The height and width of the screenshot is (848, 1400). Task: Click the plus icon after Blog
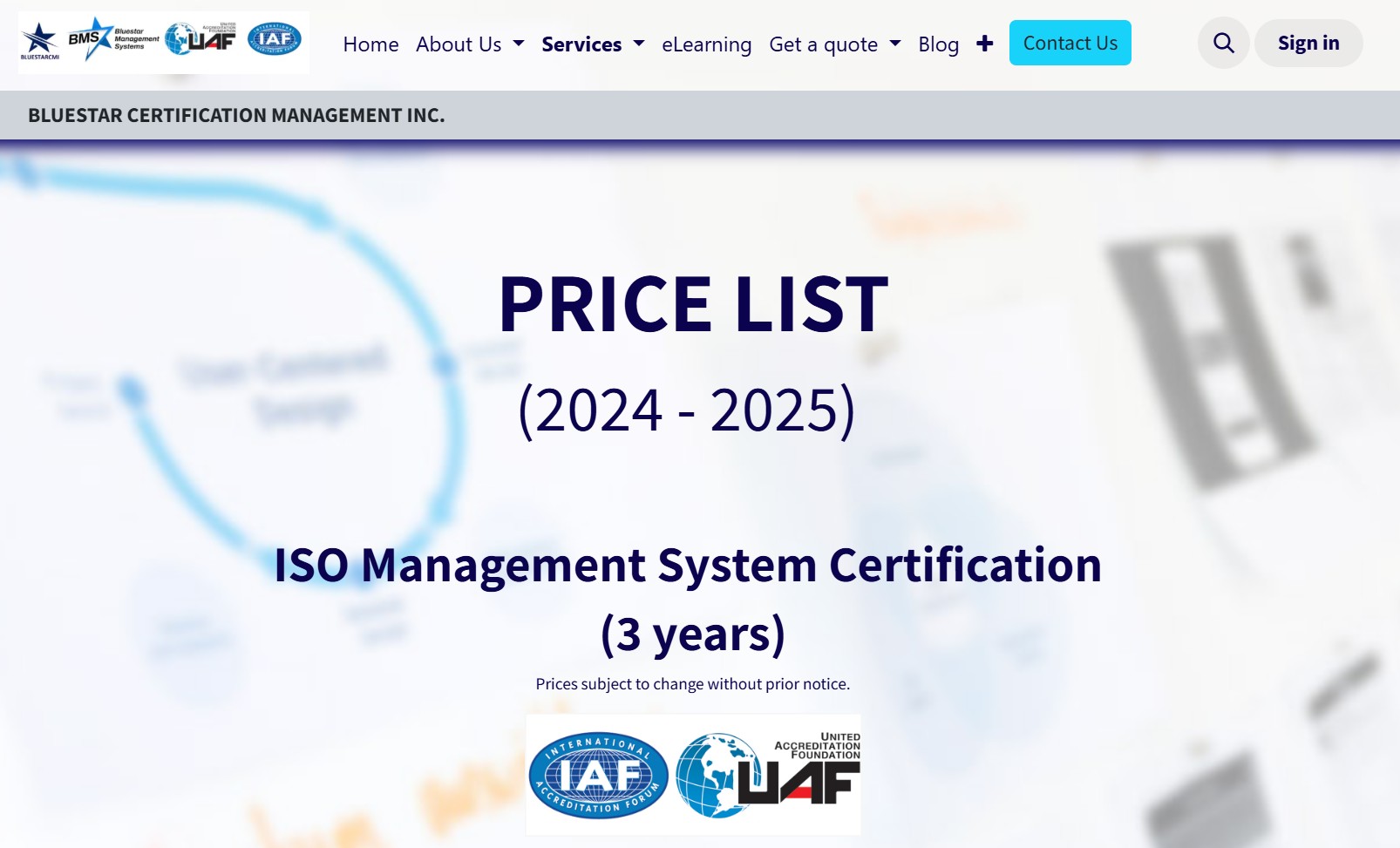pos(984,44)
